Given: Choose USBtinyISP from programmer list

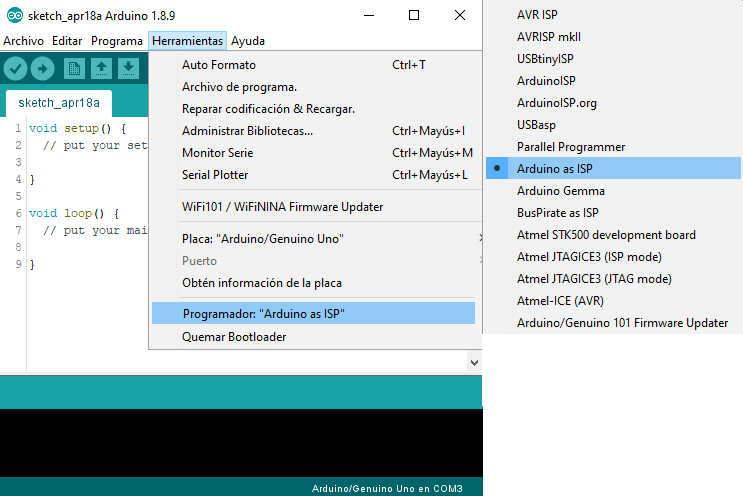Looking at the screenshot, I should [545, 59].
